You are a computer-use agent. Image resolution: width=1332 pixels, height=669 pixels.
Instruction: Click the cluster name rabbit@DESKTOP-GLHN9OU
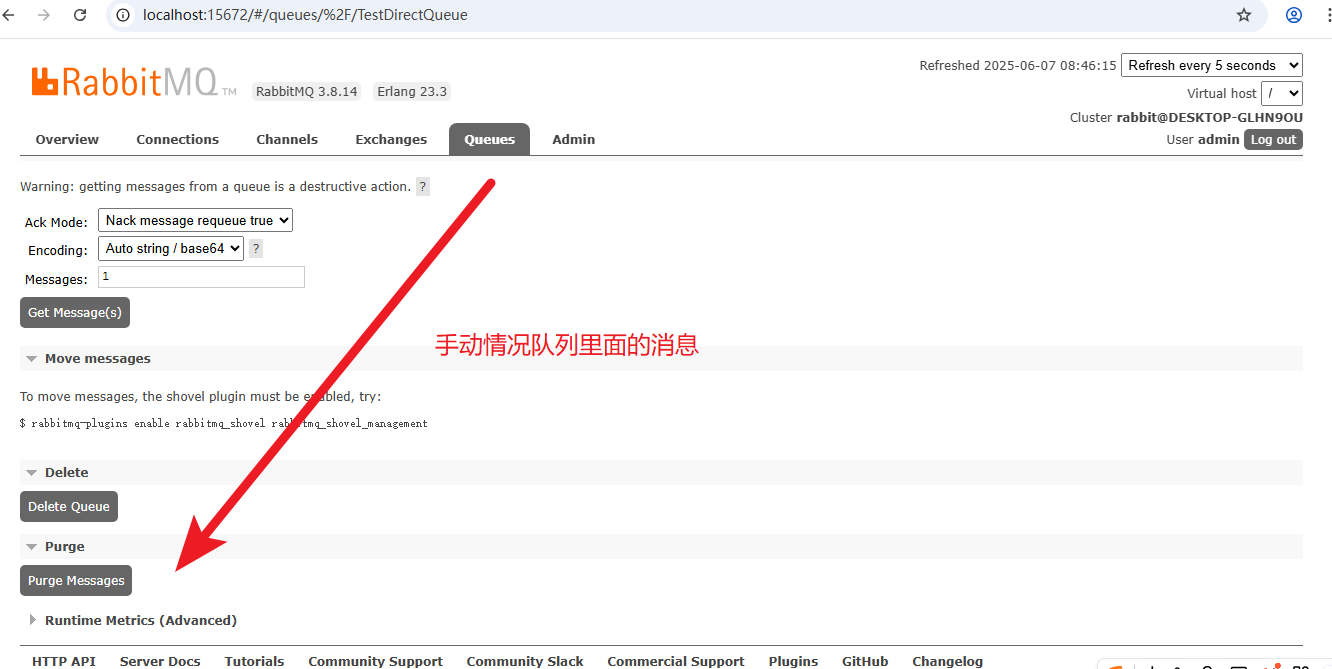1210,117
